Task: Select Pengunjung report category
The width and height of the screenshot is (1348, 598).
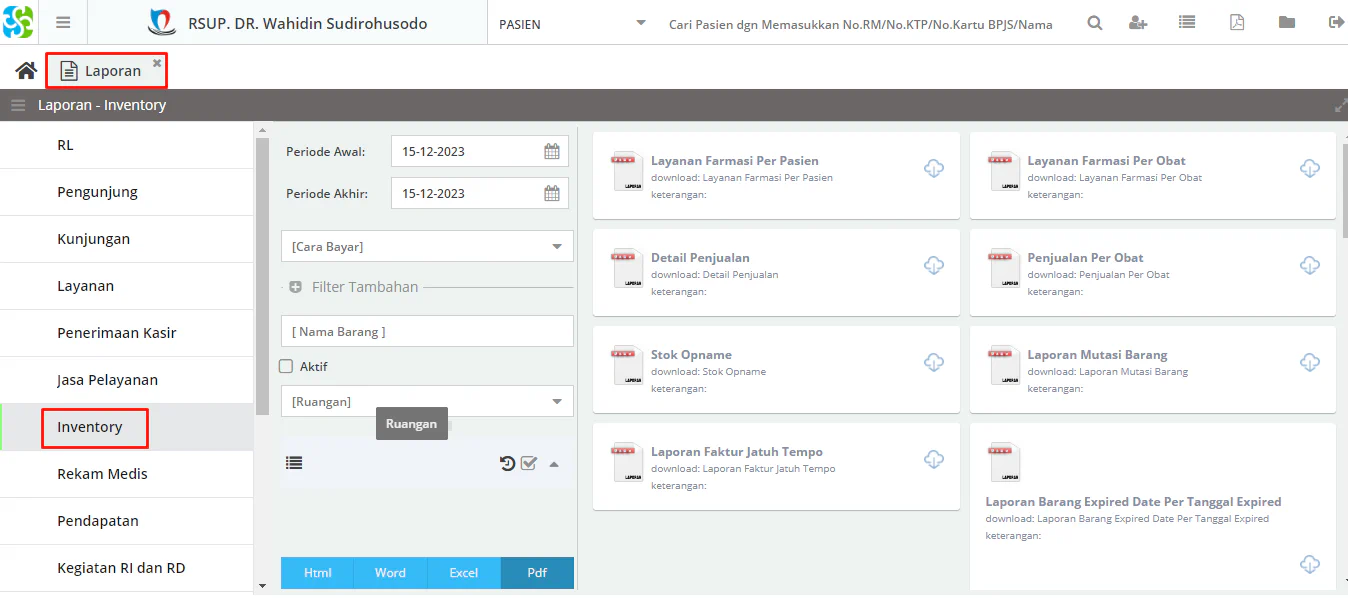Action: click(x=126, y=192)
